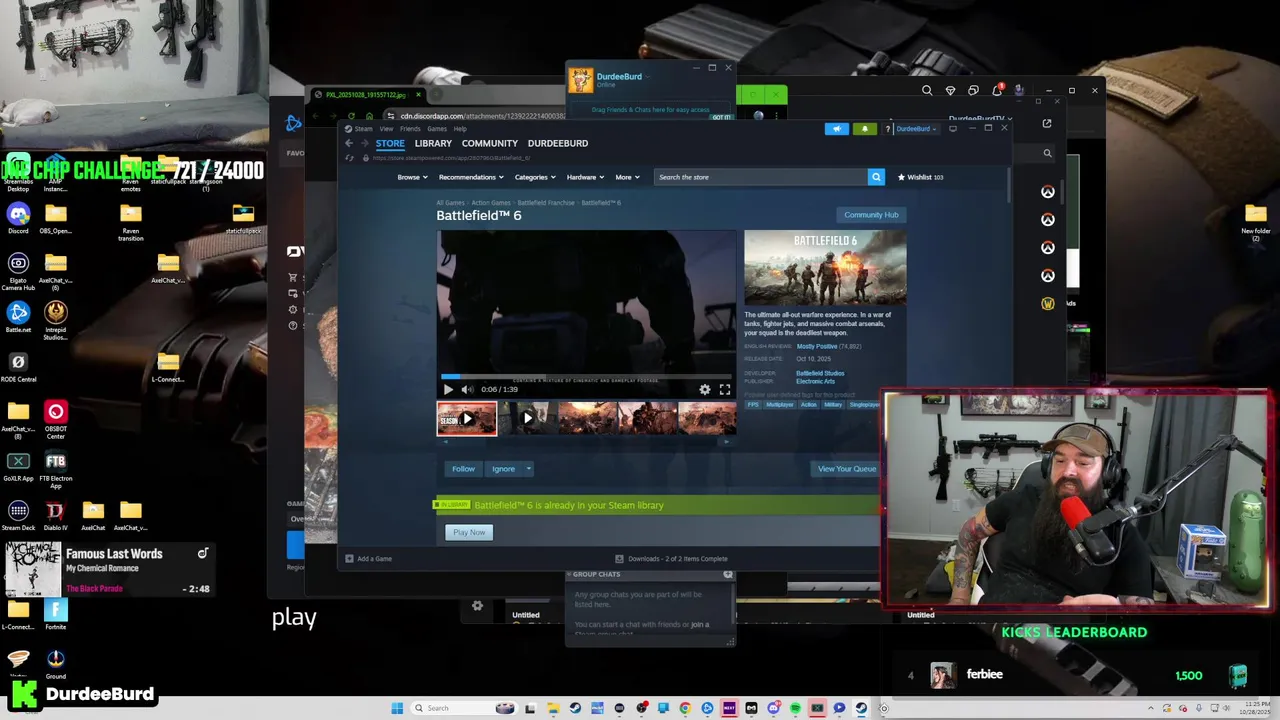This screenshot has width=1280, height=720.
Task: Click the View Your Queue button
Action: [847, 469]
